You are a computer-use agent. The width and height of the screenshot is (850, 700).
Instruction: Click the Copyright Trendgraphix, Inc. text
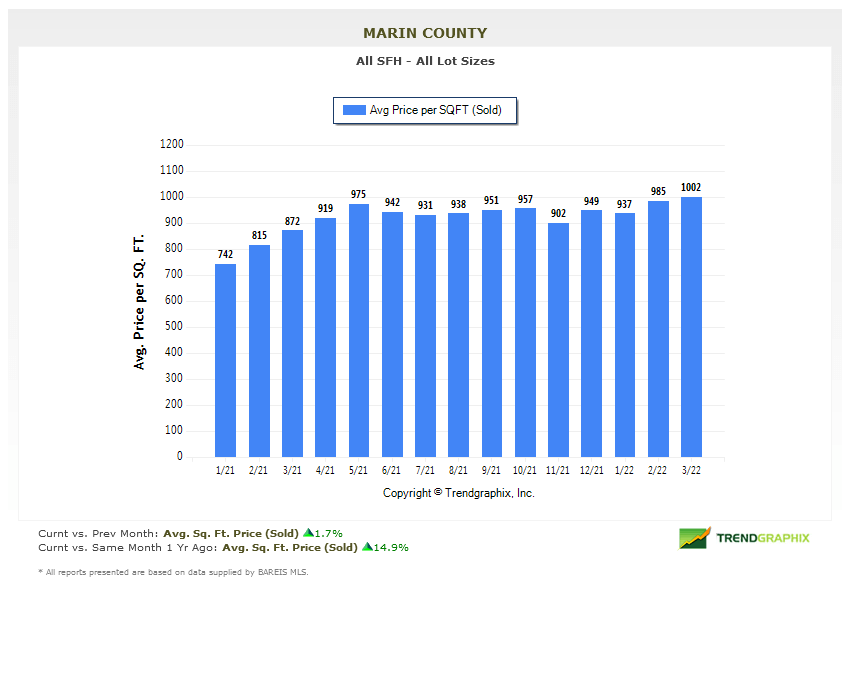tap(459, 493)
